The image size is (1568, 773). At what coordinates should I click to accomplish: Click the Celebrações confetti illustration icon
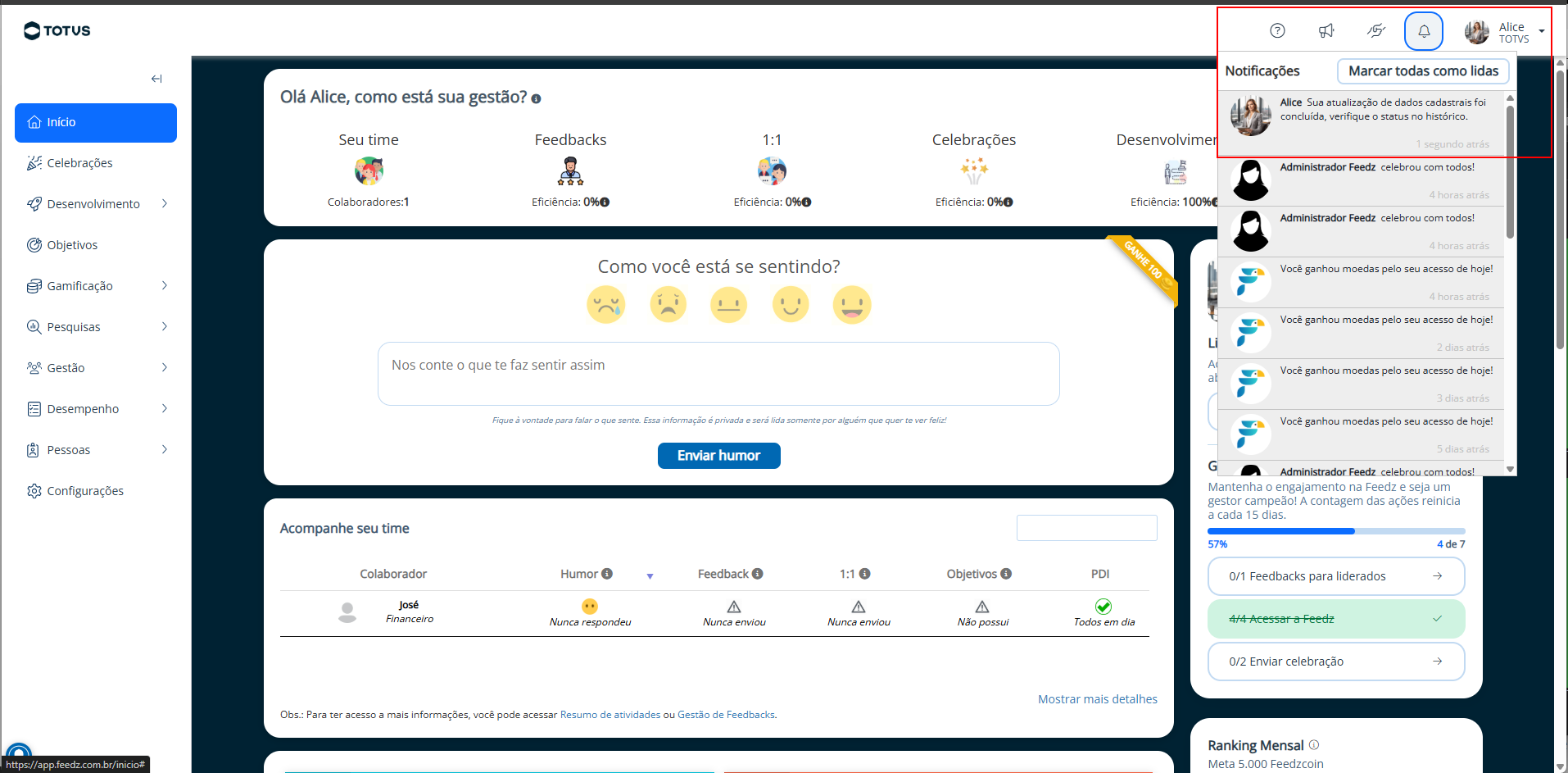(x=974, y=171)
